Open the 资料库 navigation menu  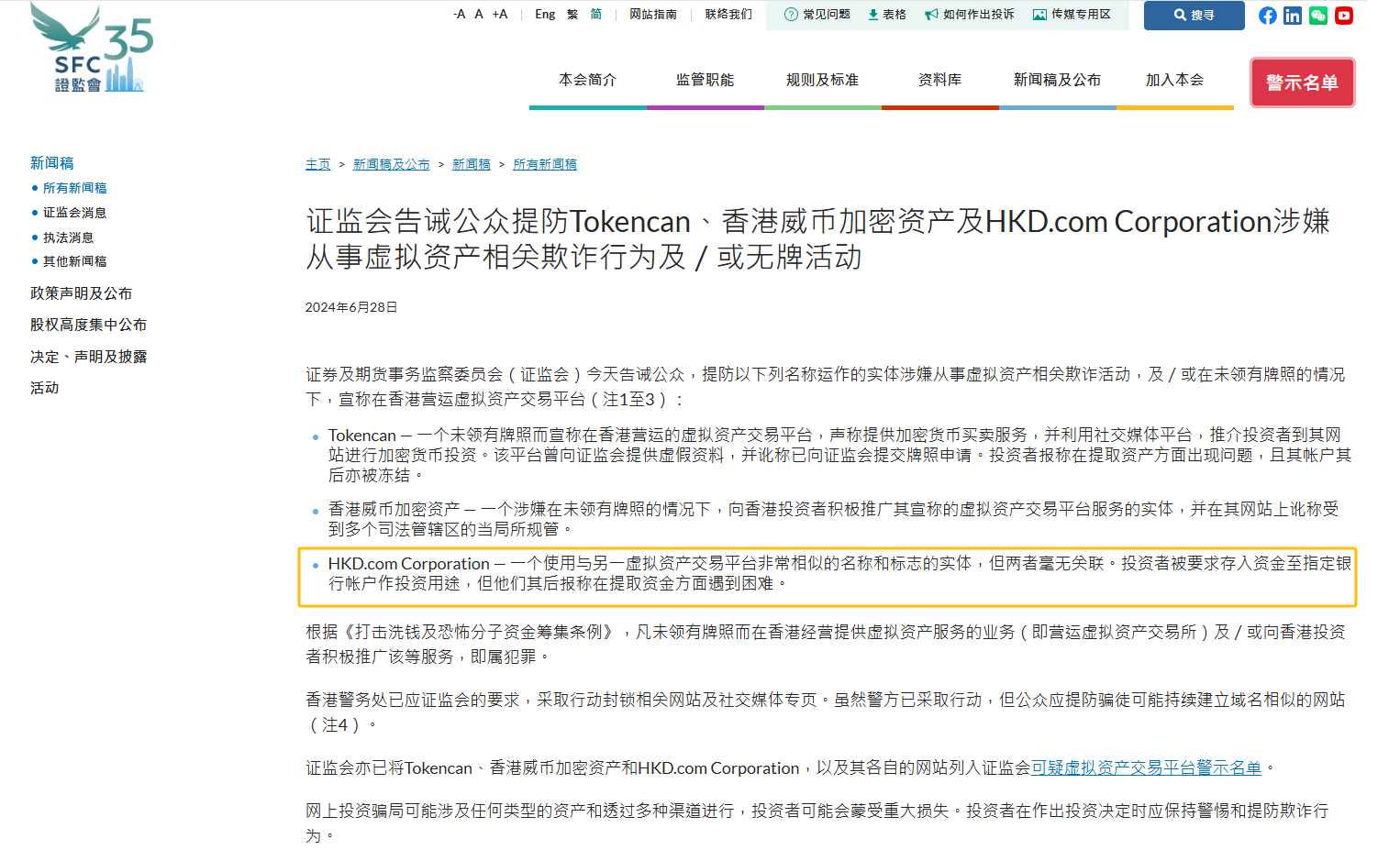[x=939, y=80]
